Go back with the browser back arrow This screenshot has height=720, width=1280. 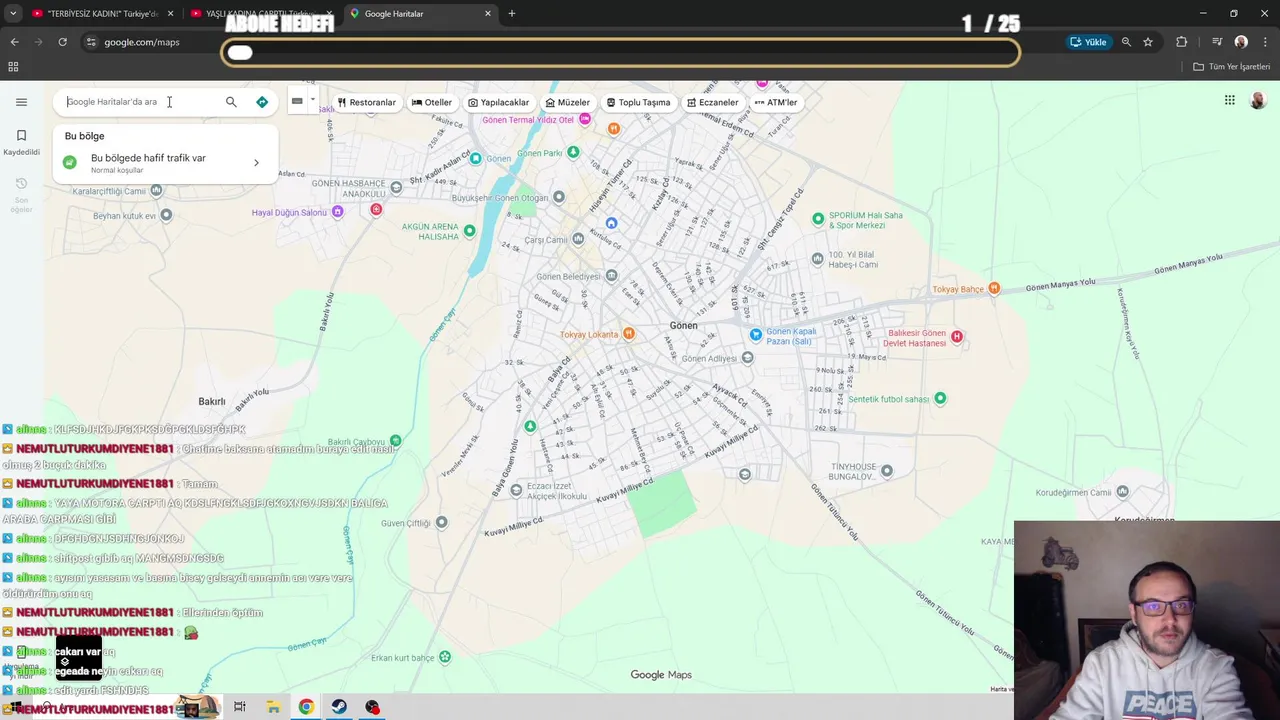[x=14, y=42]
